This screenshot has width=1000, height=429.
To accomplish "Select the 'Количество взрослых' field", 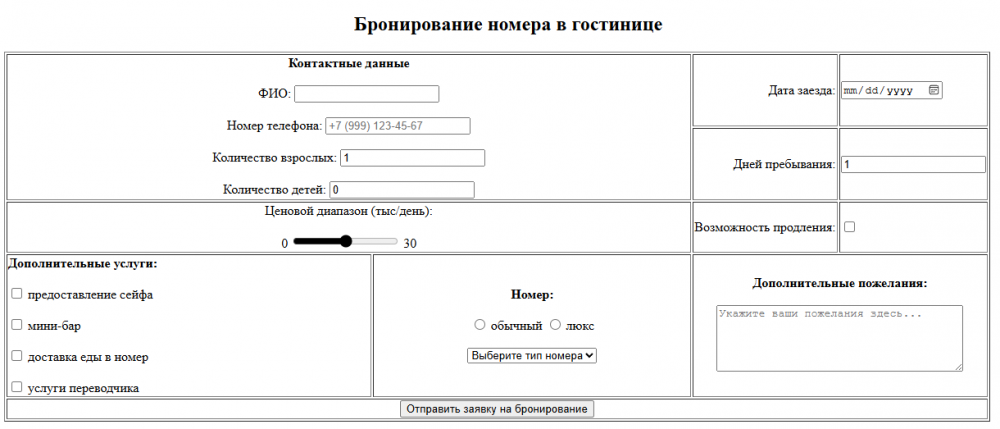I will [x=413, y=157].
